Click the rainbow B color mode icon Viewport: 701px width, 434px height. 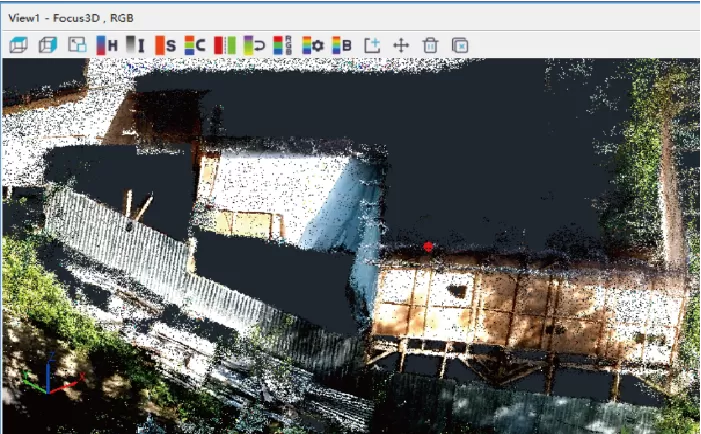click(x=342, y=45)
